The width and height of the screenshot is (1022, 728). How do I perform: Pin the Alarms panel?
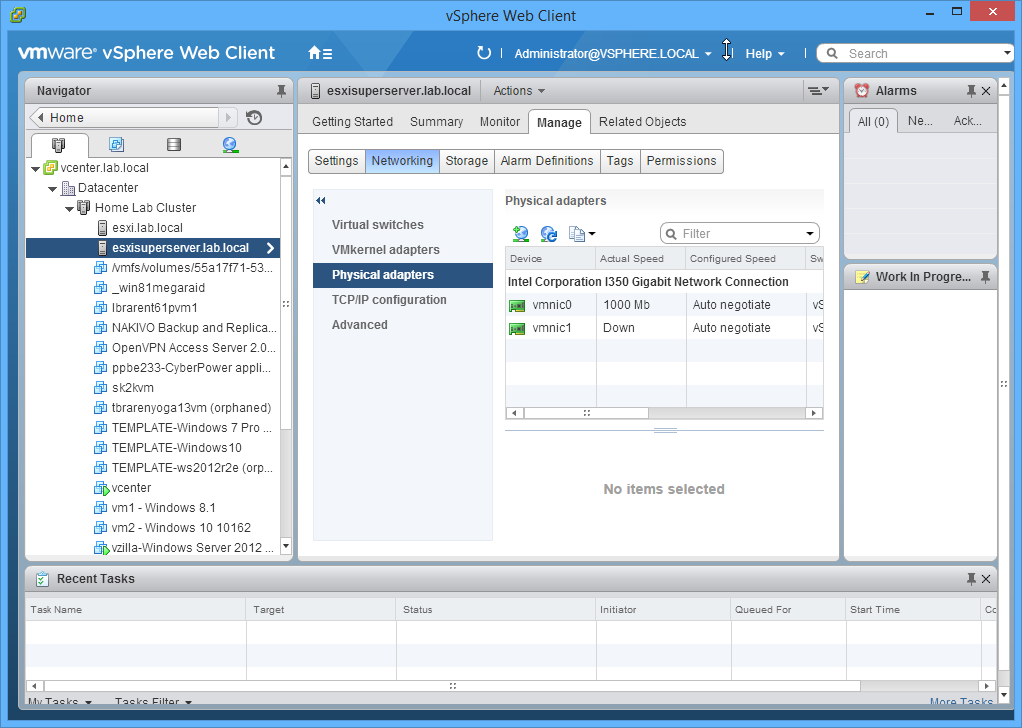click(971, 91)
